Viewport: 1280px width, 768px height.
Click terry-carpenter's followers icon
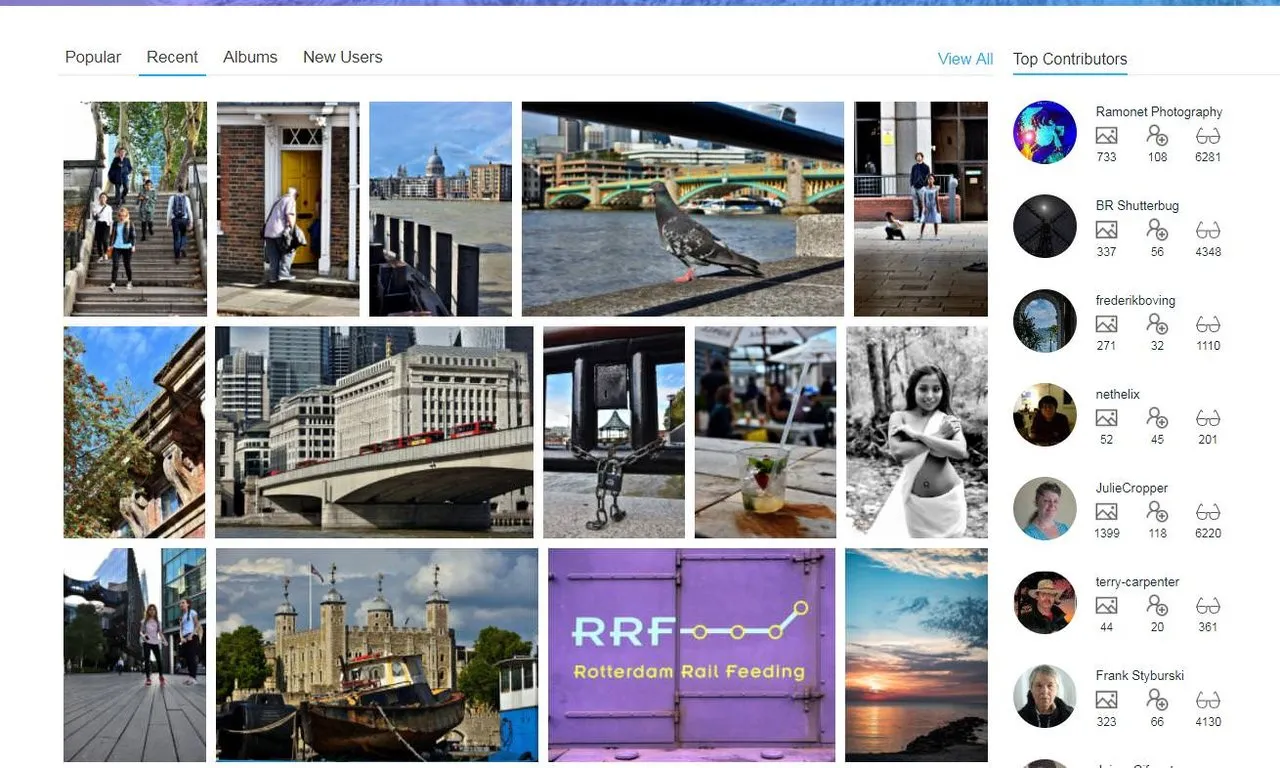pos(1157,606)
